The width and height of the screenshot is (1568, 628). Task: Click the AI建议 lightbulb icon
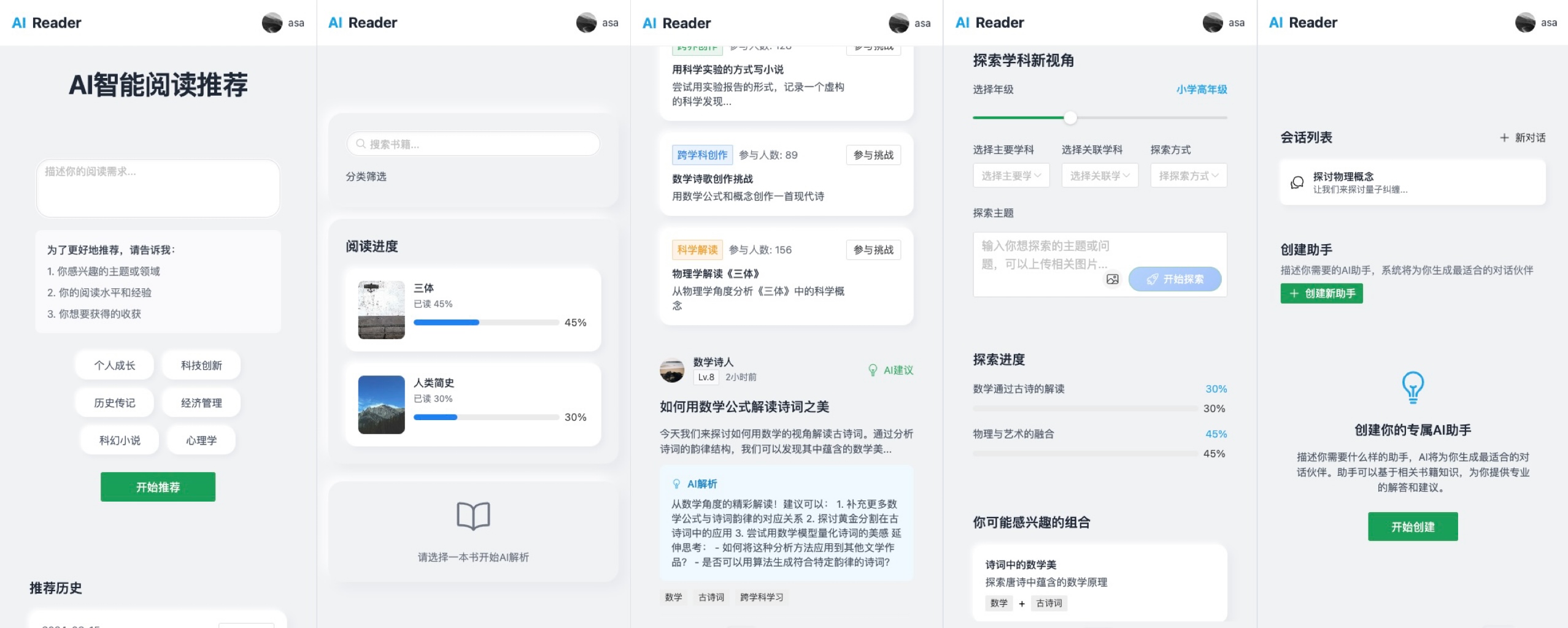(873, 370)
